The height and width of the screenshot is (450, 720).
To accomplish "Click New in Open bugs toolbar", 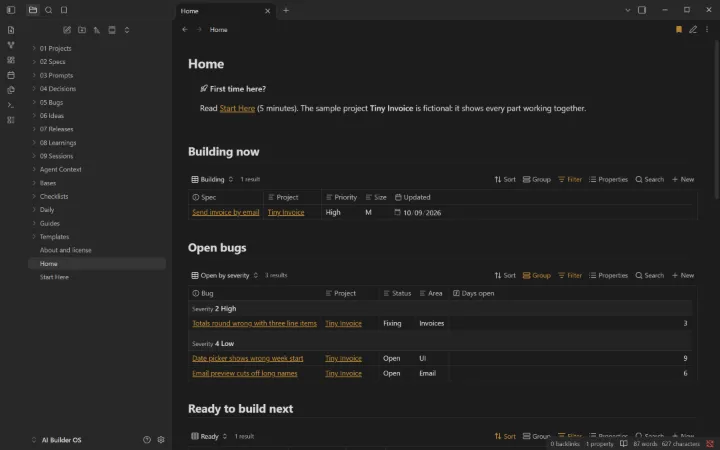I will point(683,275).
